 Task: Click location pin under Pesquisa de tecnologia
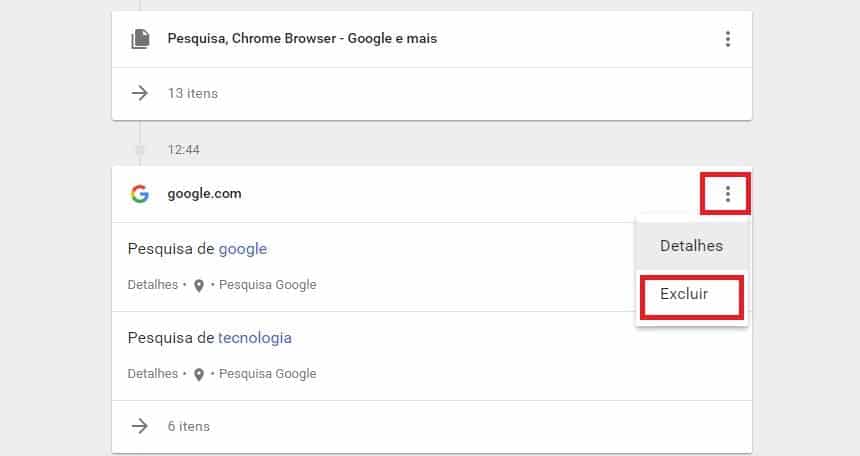tap(199, 374)
